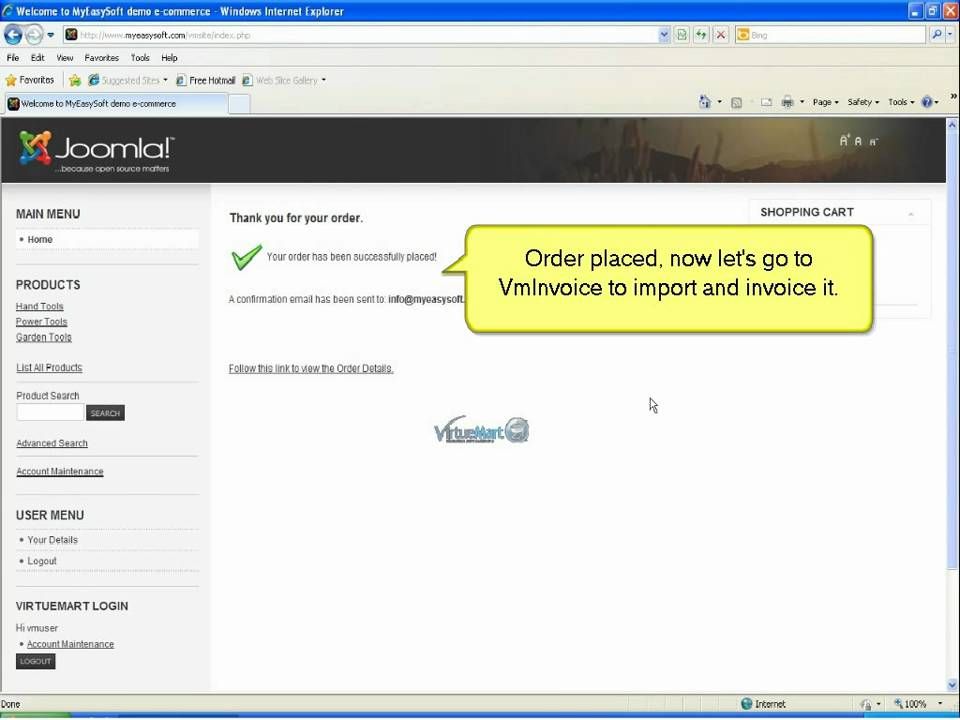Image resolution: width=960 pixels, height=720 pixels.
Task: Click the blue Help question mark icon
Action: (x=927, y=102)
